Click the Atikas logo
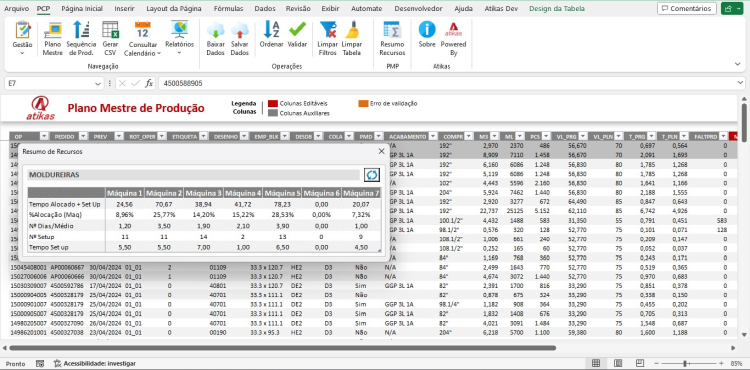 [41, 108]
